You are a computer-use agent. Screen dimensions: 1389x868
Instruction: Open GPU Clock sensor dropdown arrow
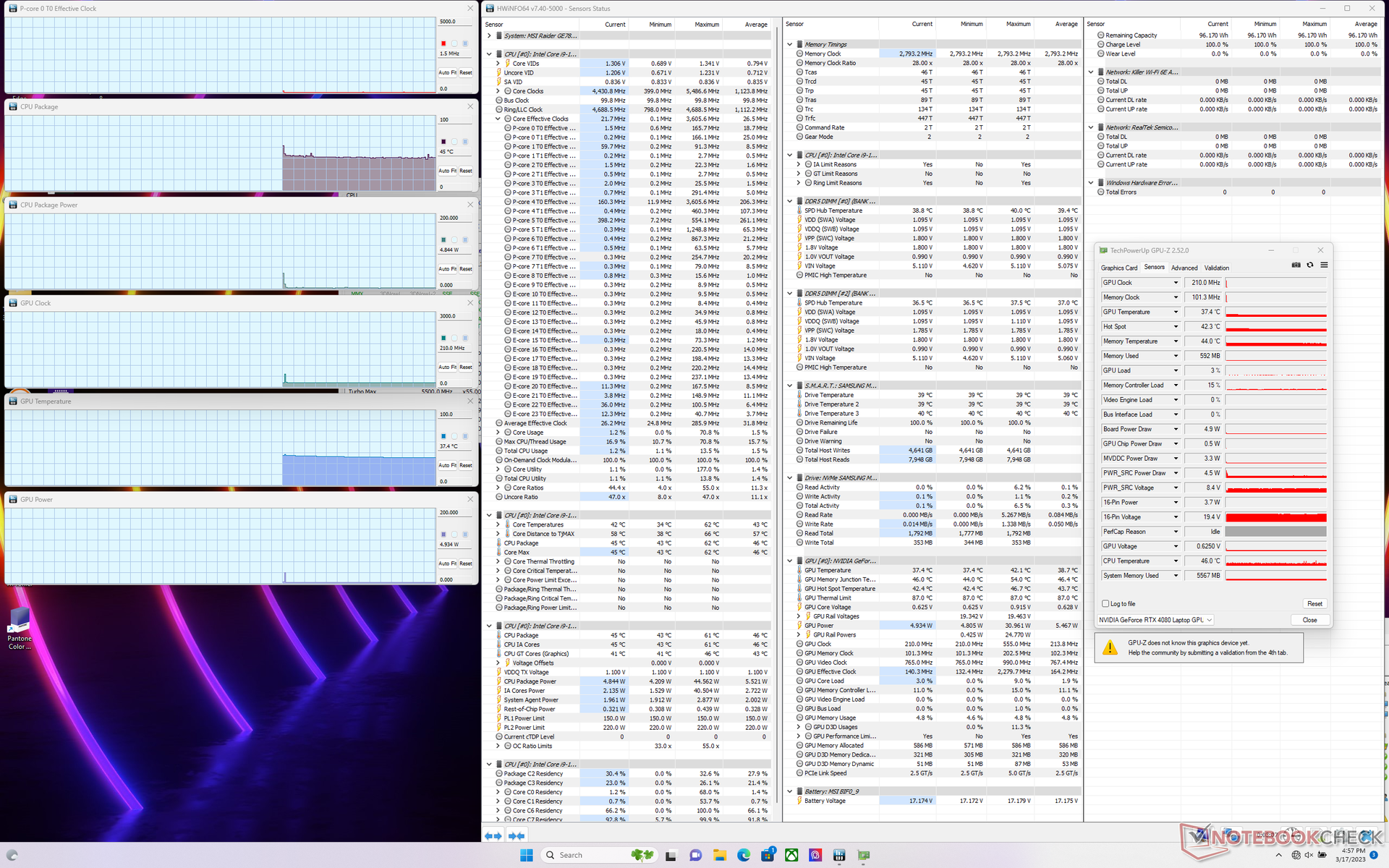(x=1176, y=283)
